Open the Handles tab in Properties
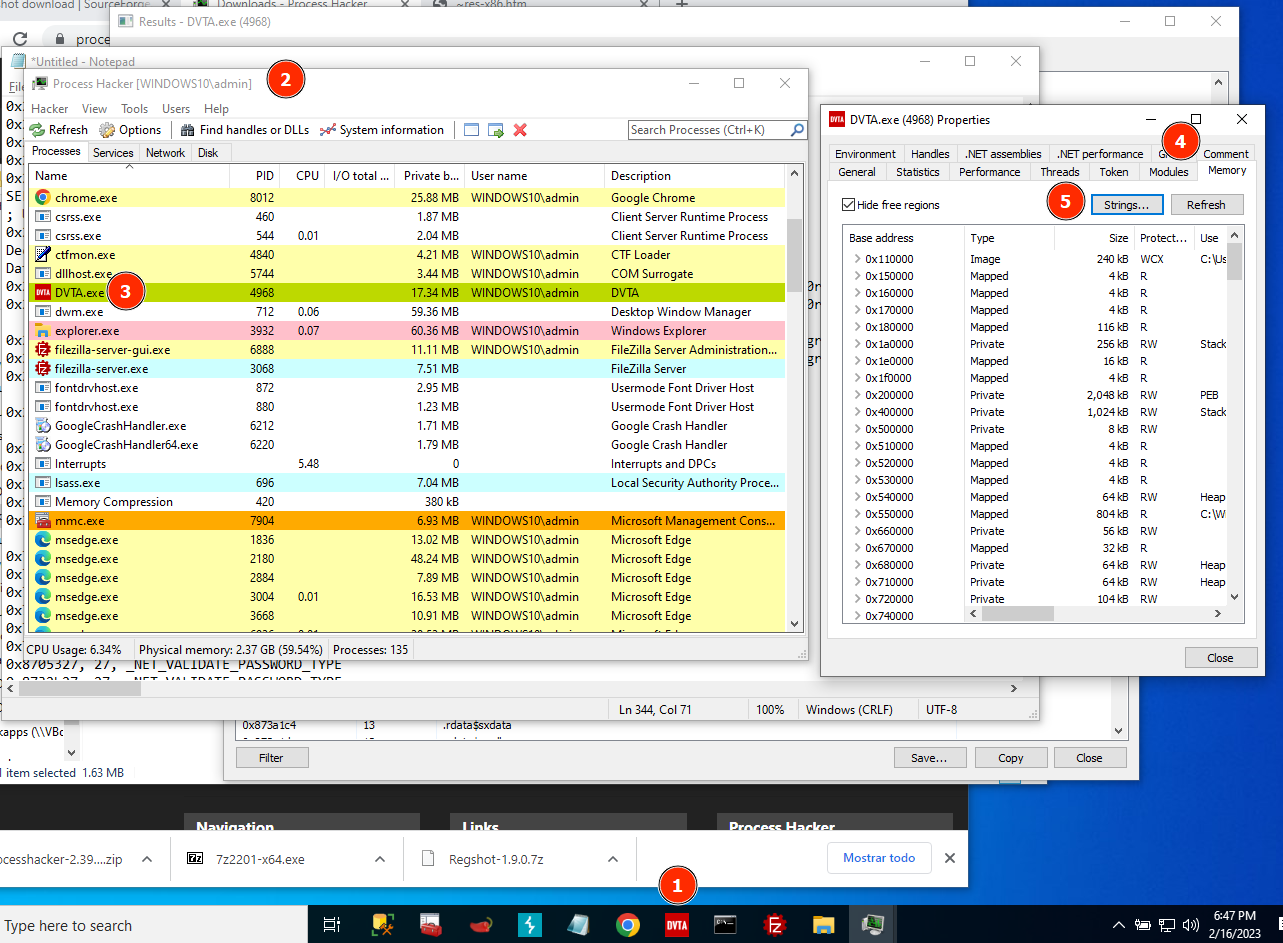 tap(930, 154)
